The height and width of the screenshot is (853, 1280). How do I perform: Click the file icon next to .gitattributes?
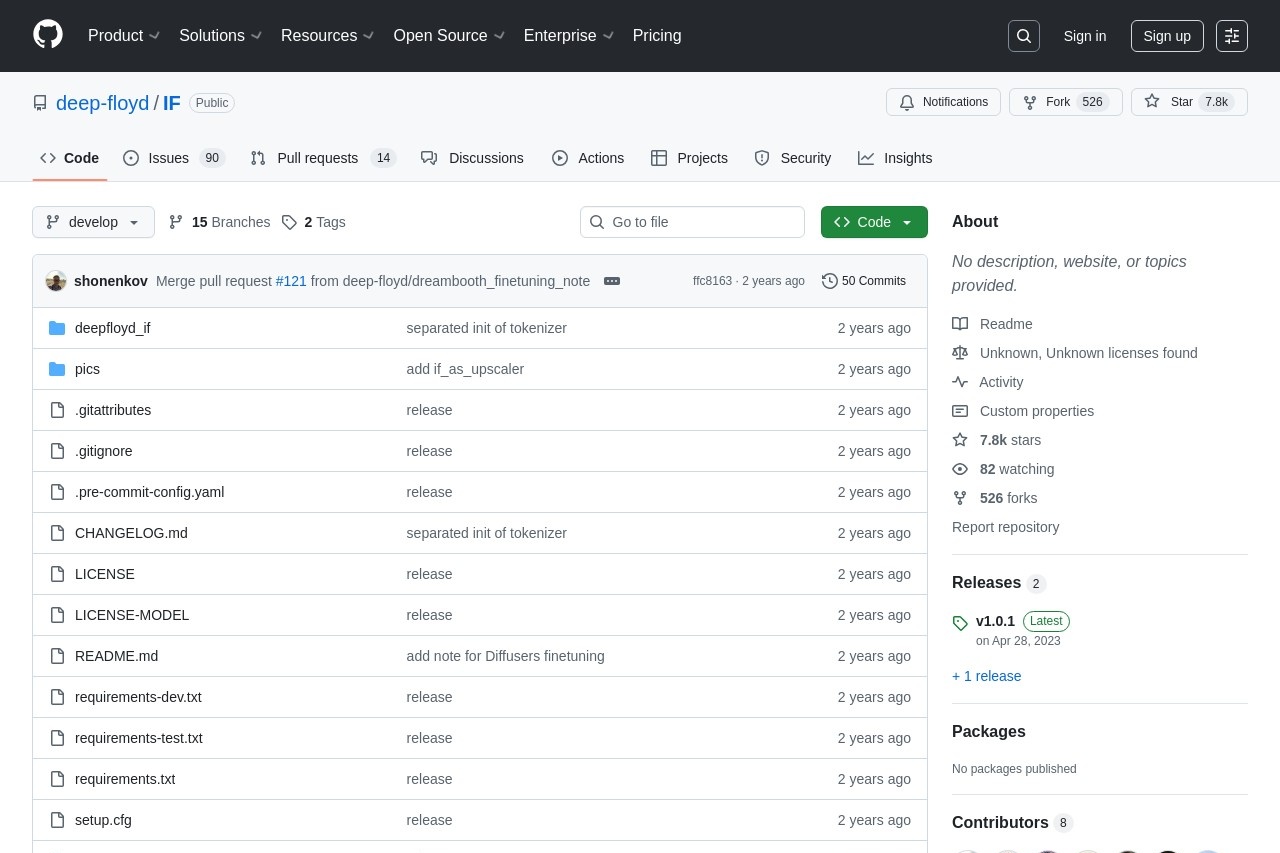57,410
